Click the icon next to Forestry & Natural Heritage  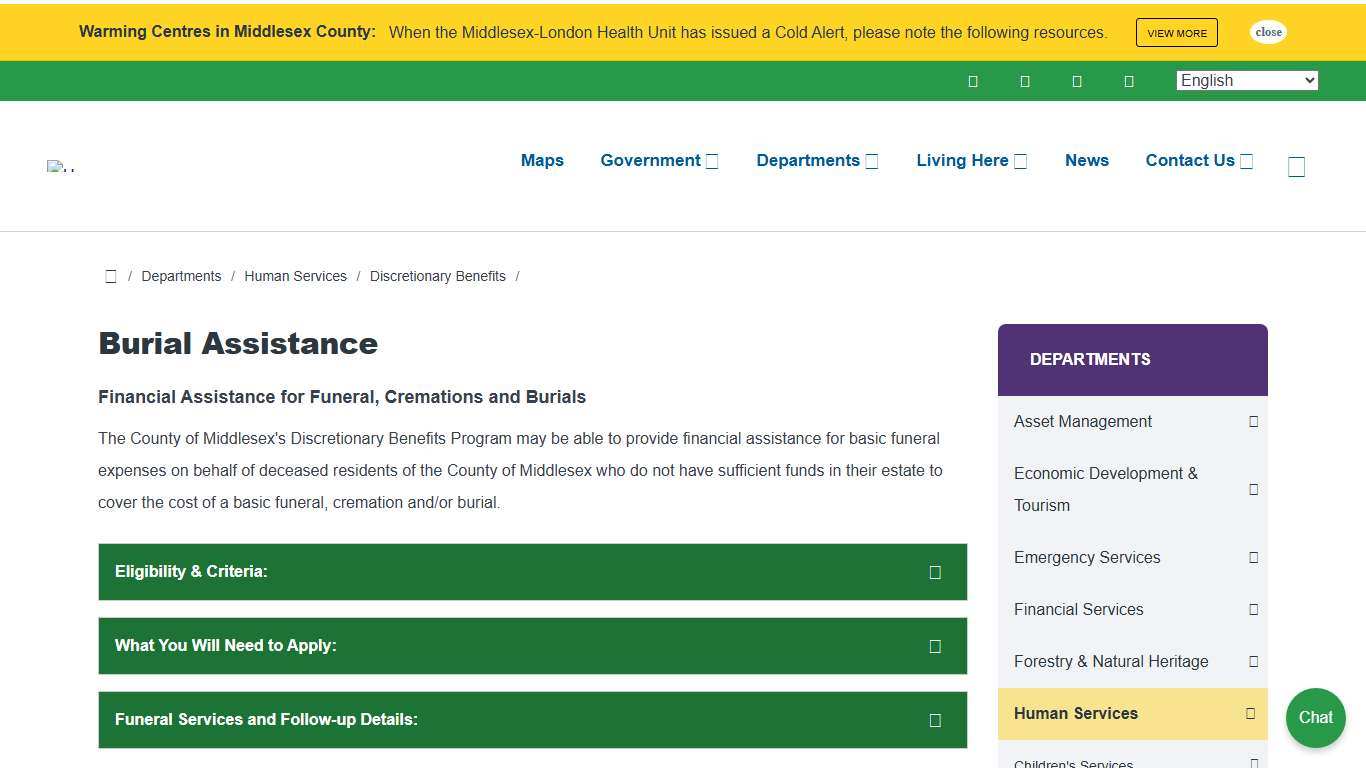[x=1253, y=662]
